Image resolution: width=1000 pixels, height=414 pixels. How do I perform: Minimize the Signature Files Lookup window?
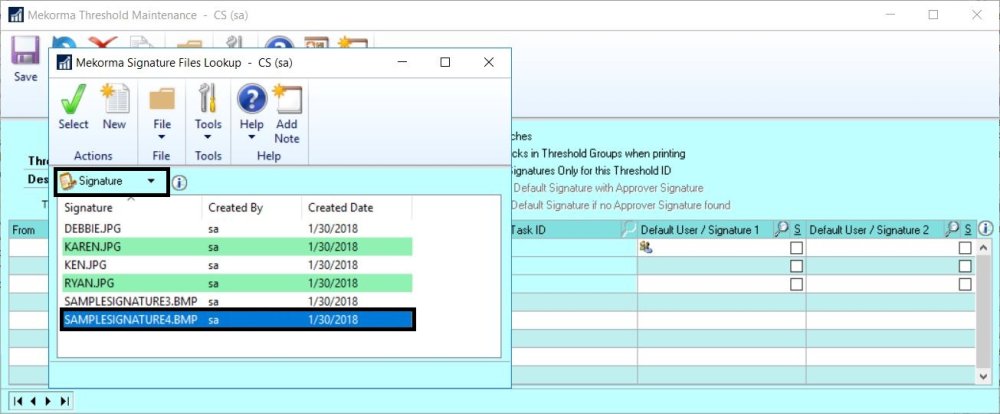402,62
